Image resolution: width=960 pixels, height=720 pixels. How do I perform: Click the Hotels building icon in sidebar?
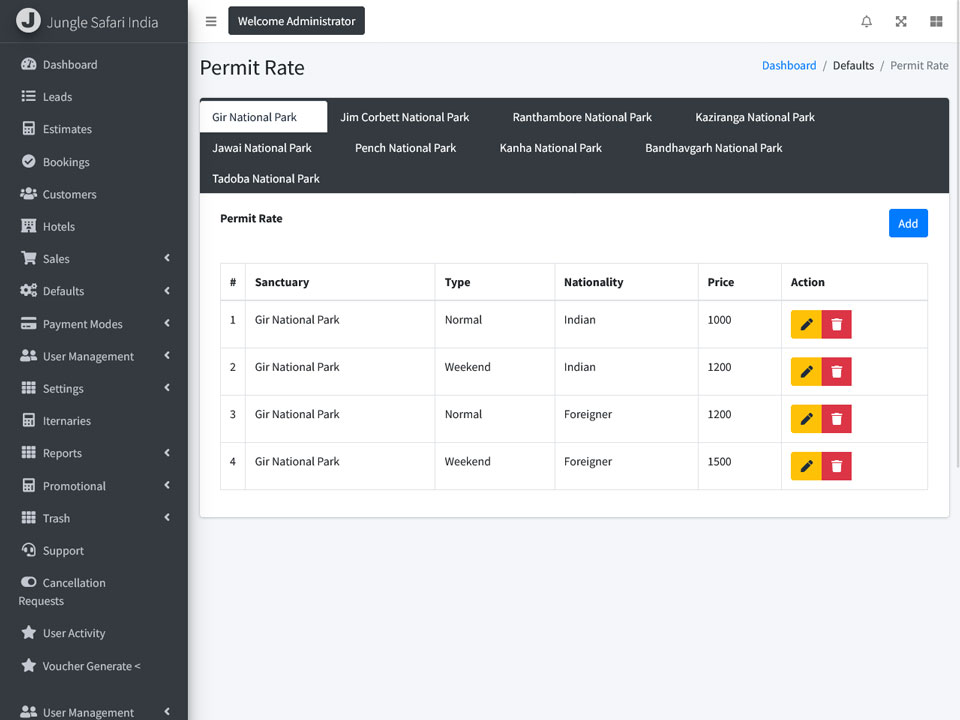pyautogui.click(x=28, y=226)
